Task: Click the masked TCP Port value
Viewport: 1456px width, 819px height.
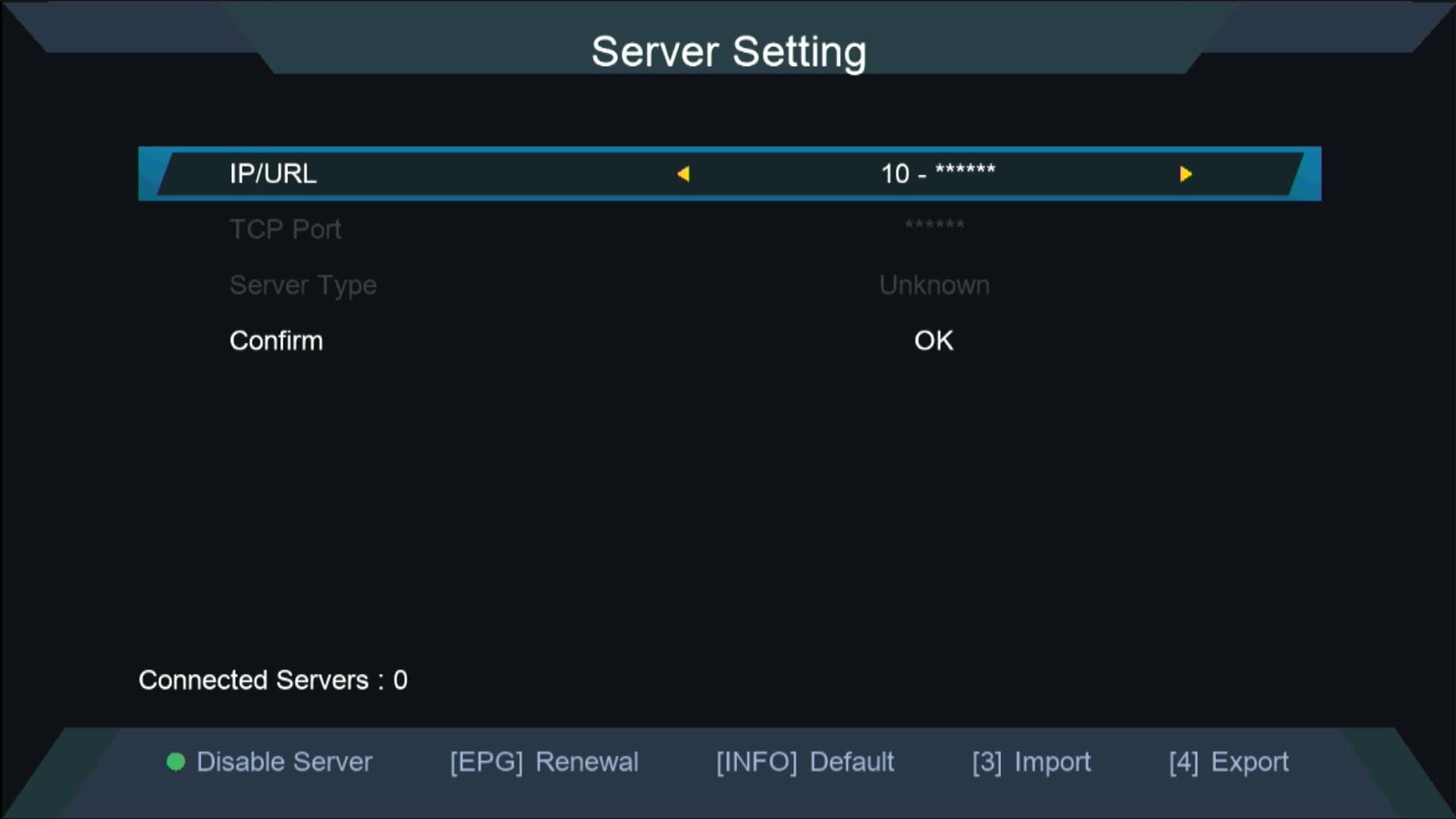Action: [934, 225]
